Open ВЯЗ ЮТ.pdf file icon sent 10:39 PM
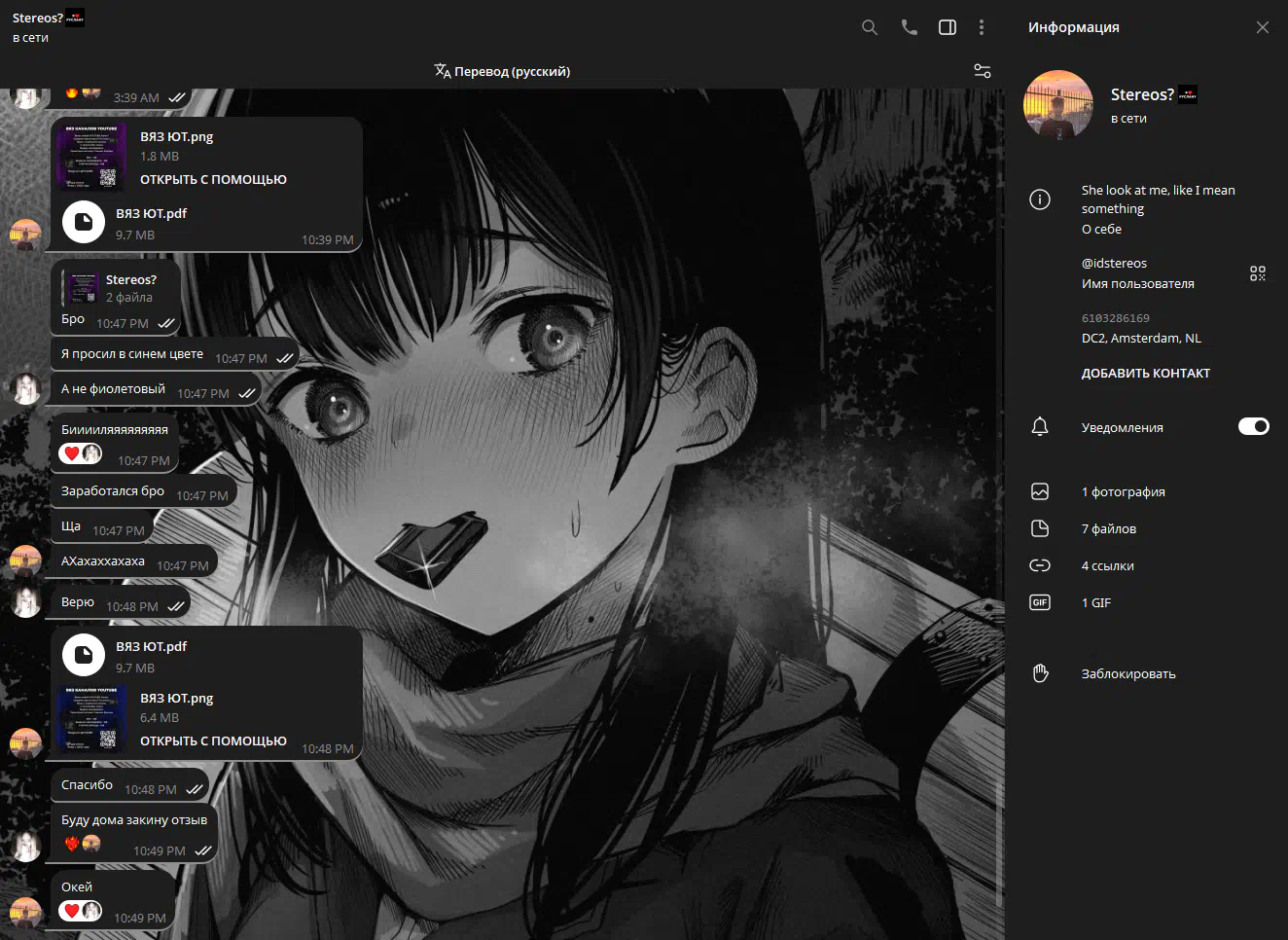The height and width of the screenshot is (940, 1288). (84, 222)
